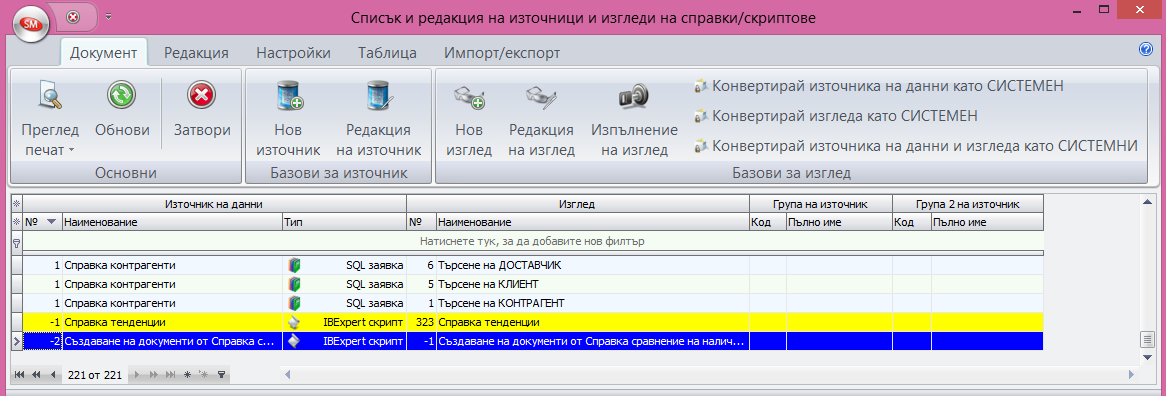Screen dimensions: 1166x396
Task: Click the Преглед печат magnifier icon
Action: pyautogui.click(x=50, y=95)
